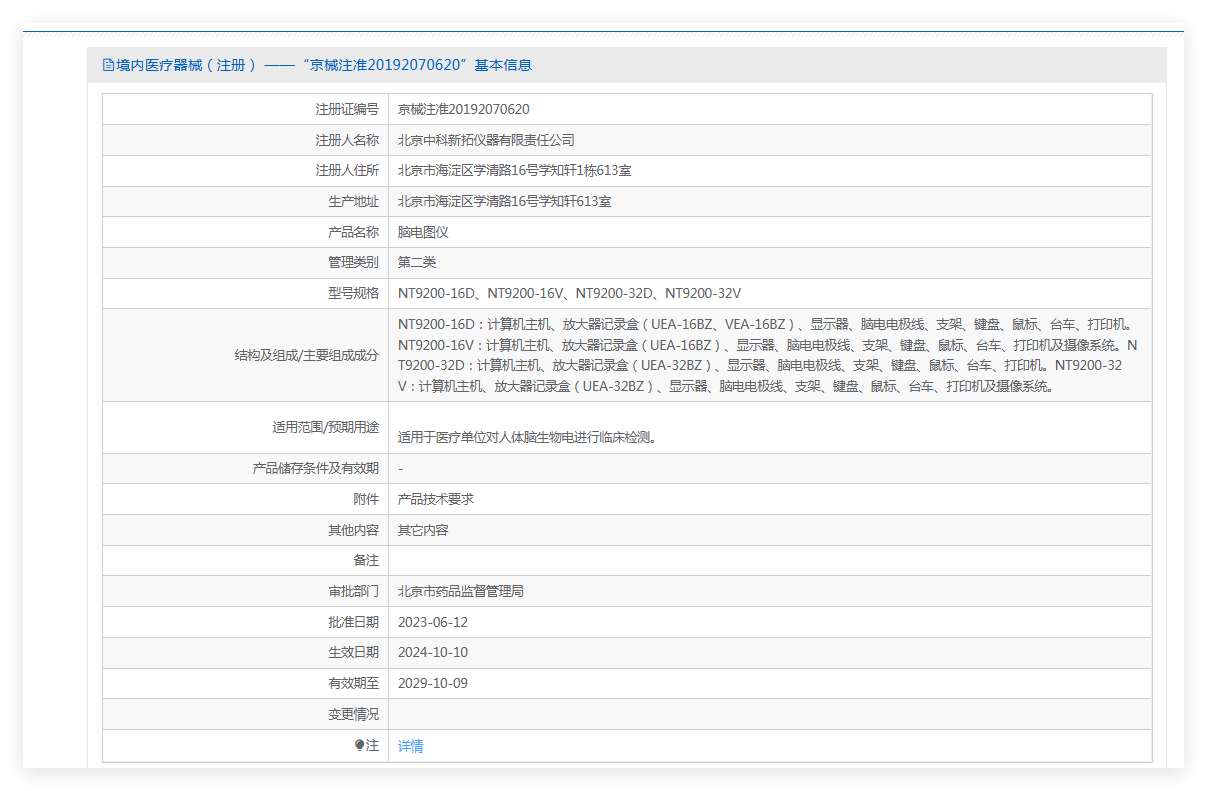Click approval department 北京市药品监督管理局
The image size is (1207, 791).
[461, 591]
